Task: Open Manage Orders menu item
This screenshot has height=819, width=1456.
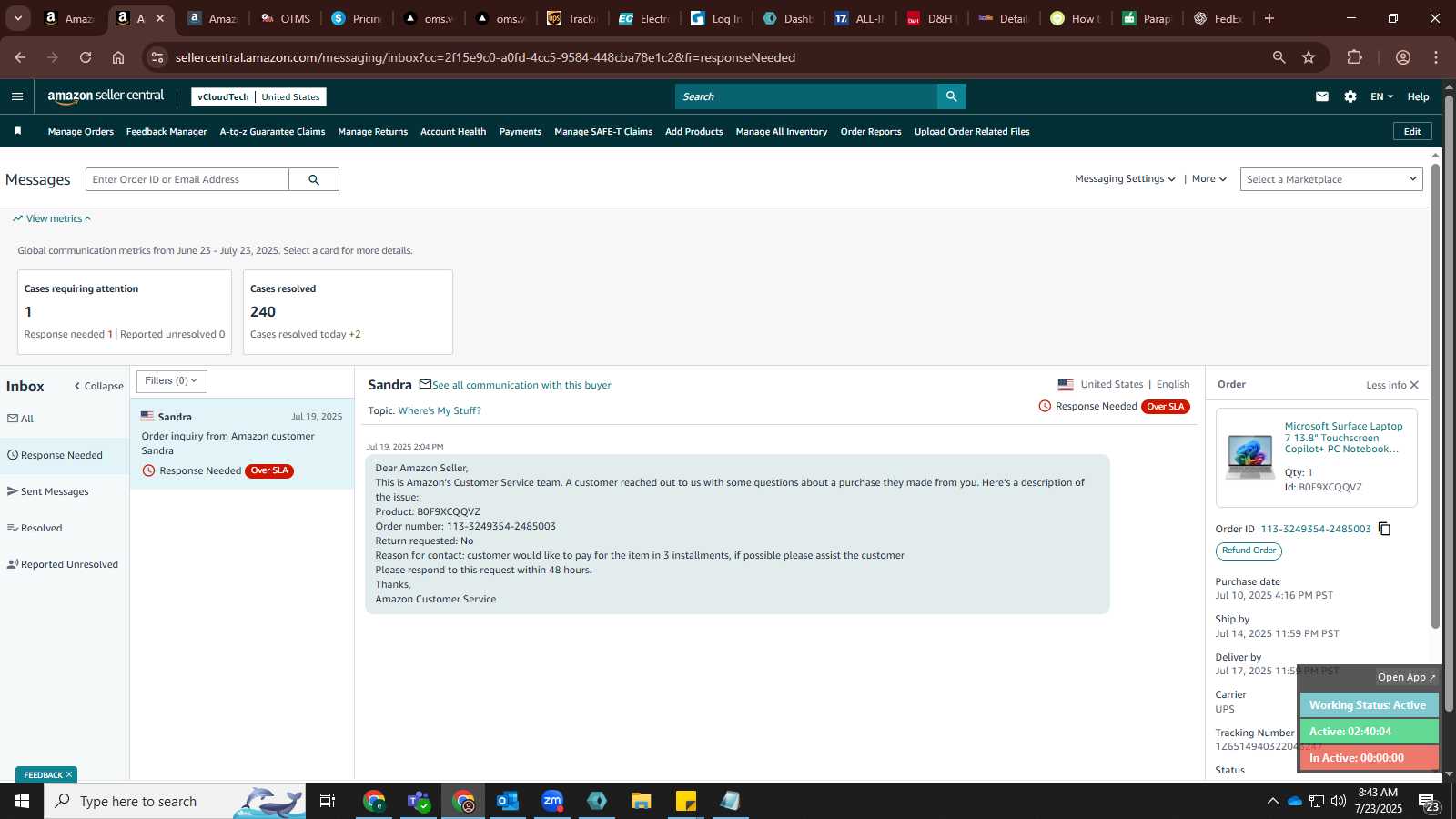Action: [81, 131]
